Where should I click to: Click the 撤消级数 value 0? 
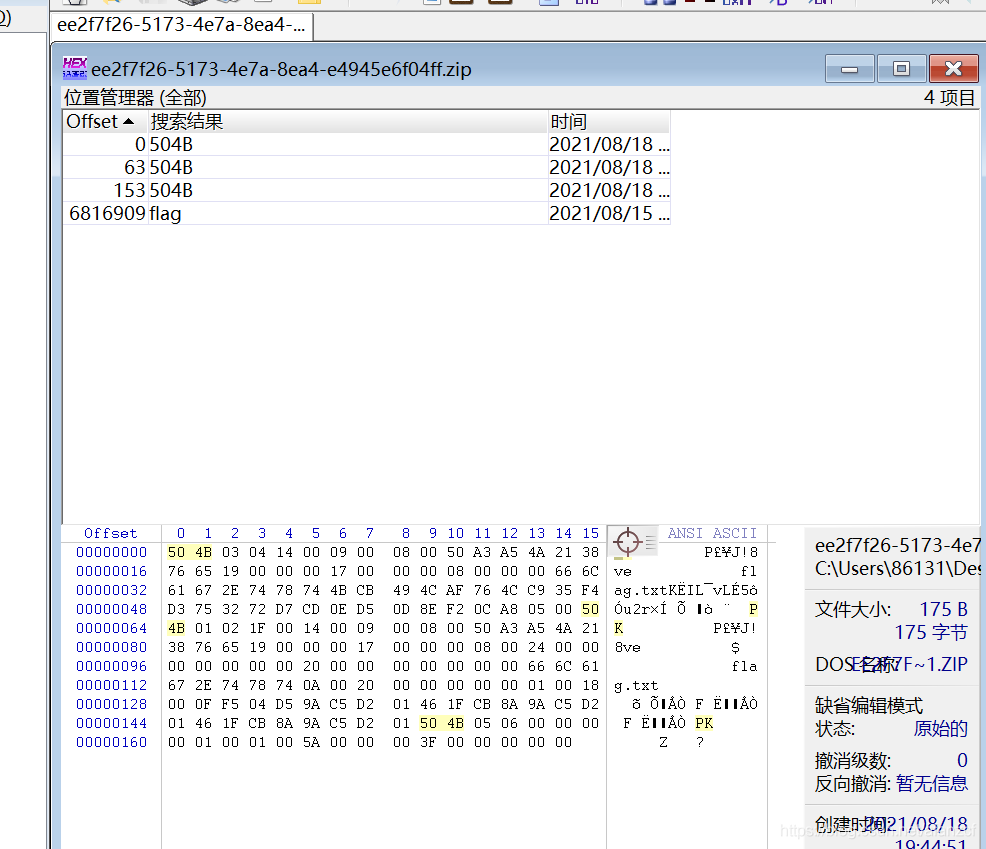pyautogui.click(x=962, y=760)
